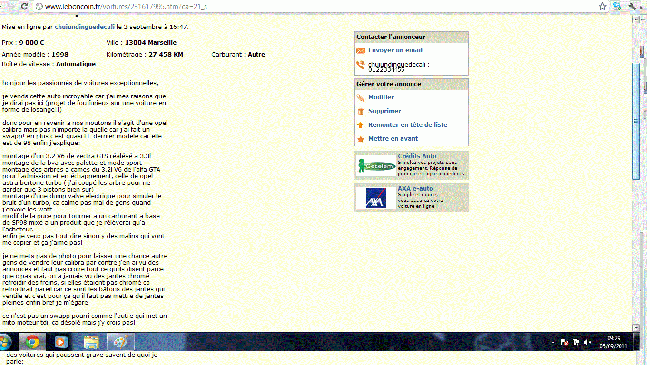Click the AXA e-auto advertisement banner

411,198
